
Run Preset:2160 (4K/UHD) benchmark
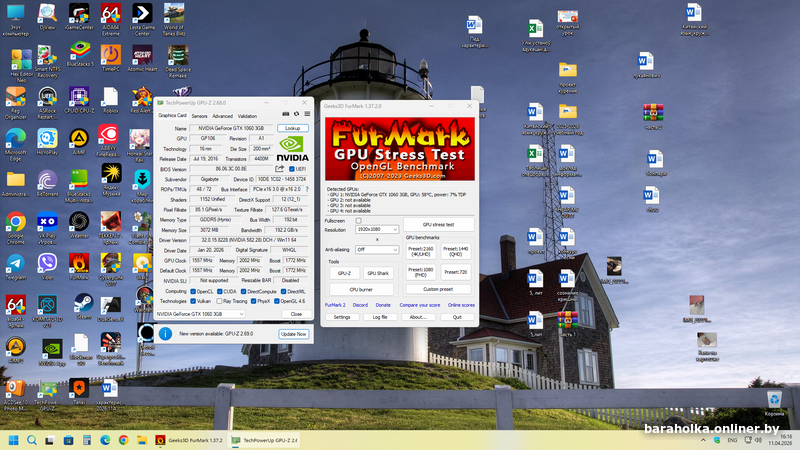(x=421, y=251)
